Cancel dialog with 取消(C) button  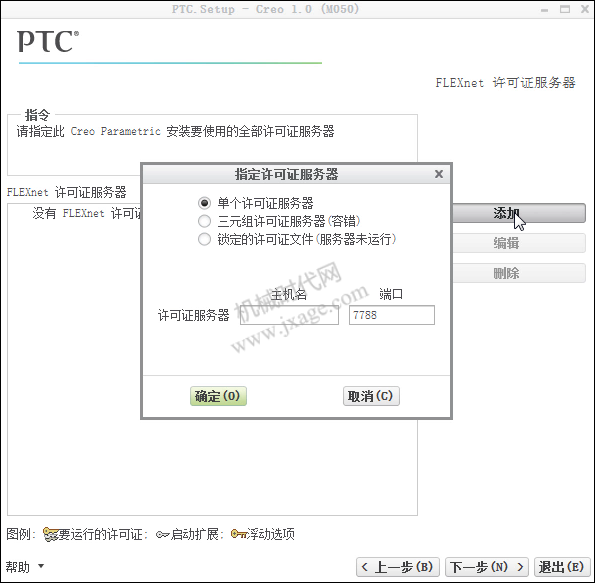point(371,396)
